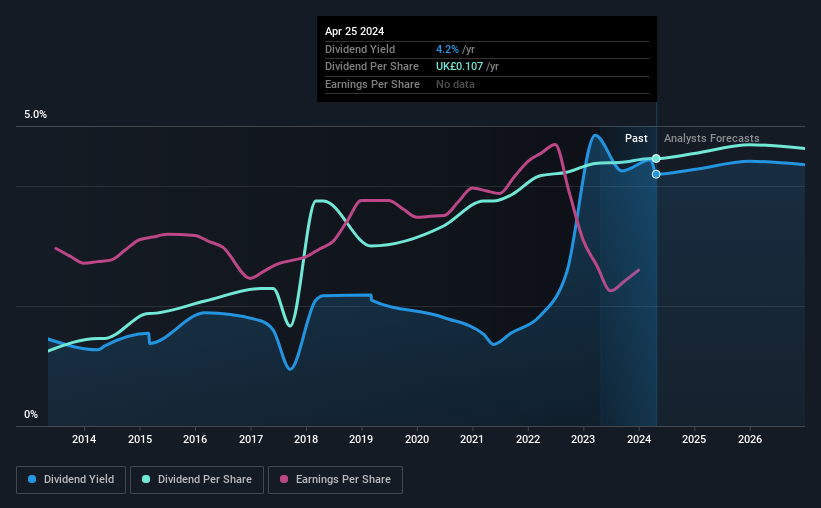The width and height of the screenshot is (821, 508).
Task: Click the 2025 x-axis label
Action: (694, 439)
